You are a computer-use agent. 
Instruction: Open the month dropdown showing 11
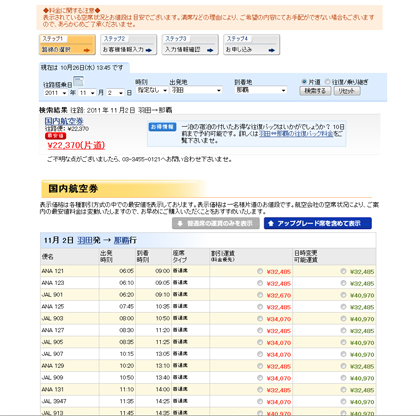(x=87, y=93)
